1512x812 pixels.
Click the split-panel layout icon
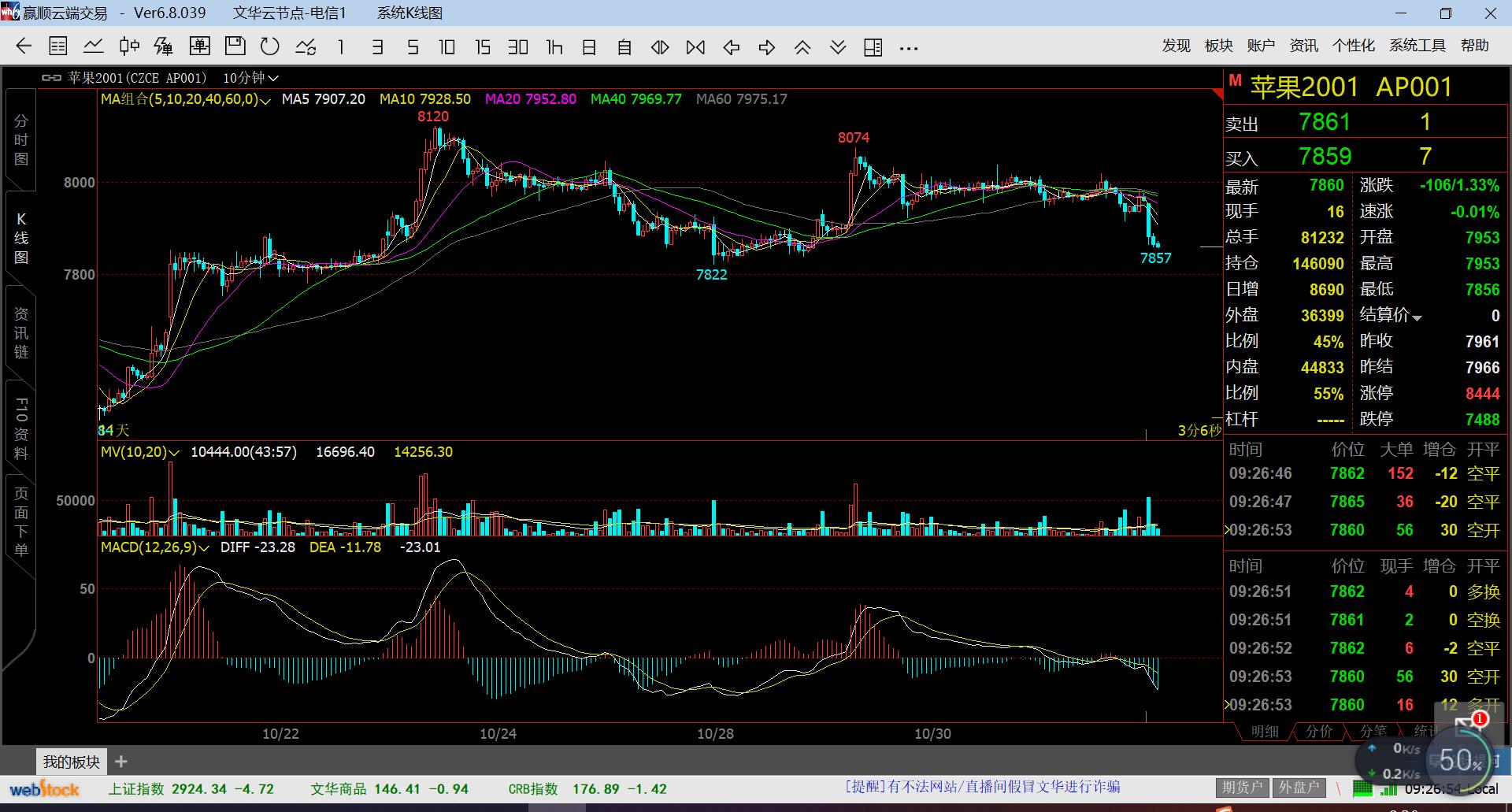click(873, 47)
